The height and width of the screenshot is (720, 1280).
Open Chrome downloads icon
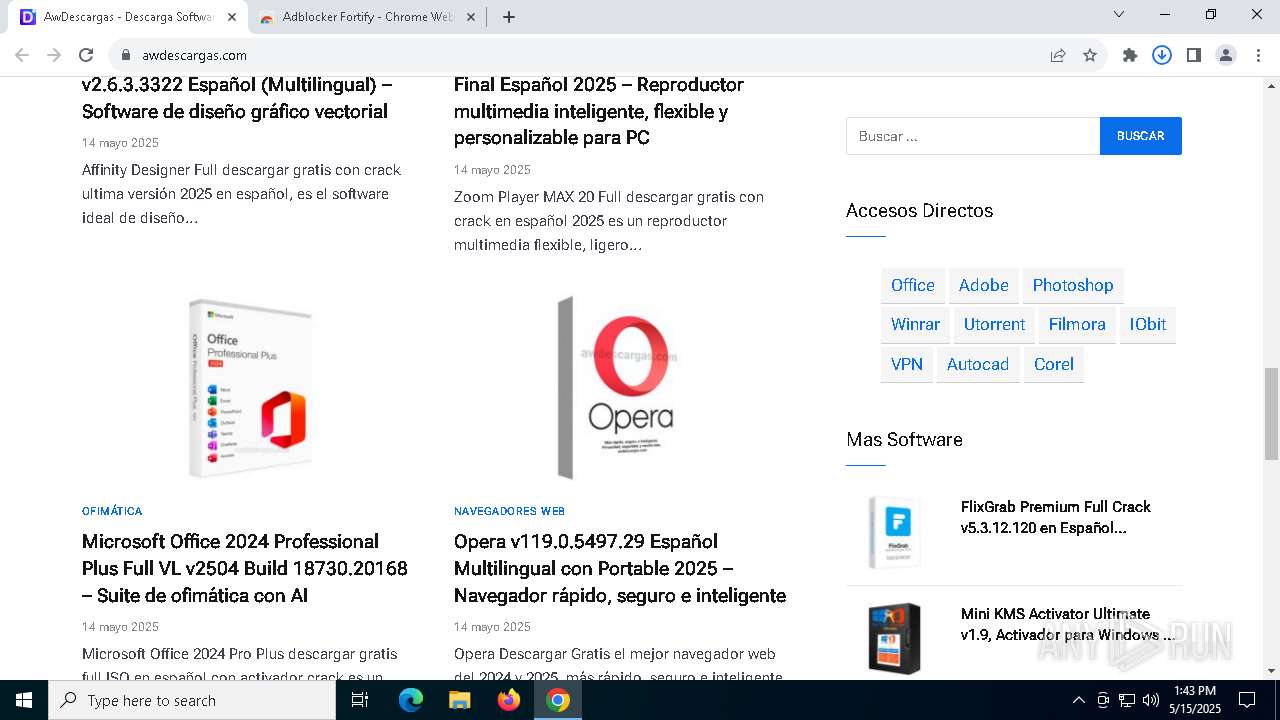tap(1162, 55)
